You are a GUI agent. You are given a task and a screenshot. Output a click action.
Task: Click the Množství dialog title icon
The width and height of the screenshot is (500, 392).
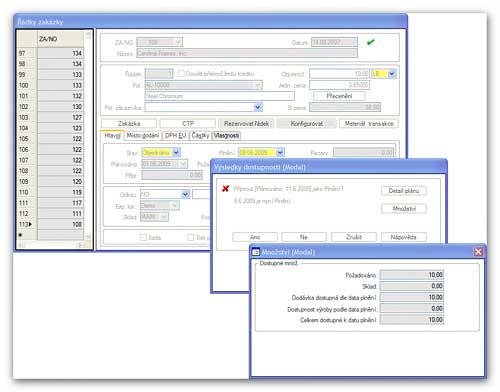[x=256, y=252]
